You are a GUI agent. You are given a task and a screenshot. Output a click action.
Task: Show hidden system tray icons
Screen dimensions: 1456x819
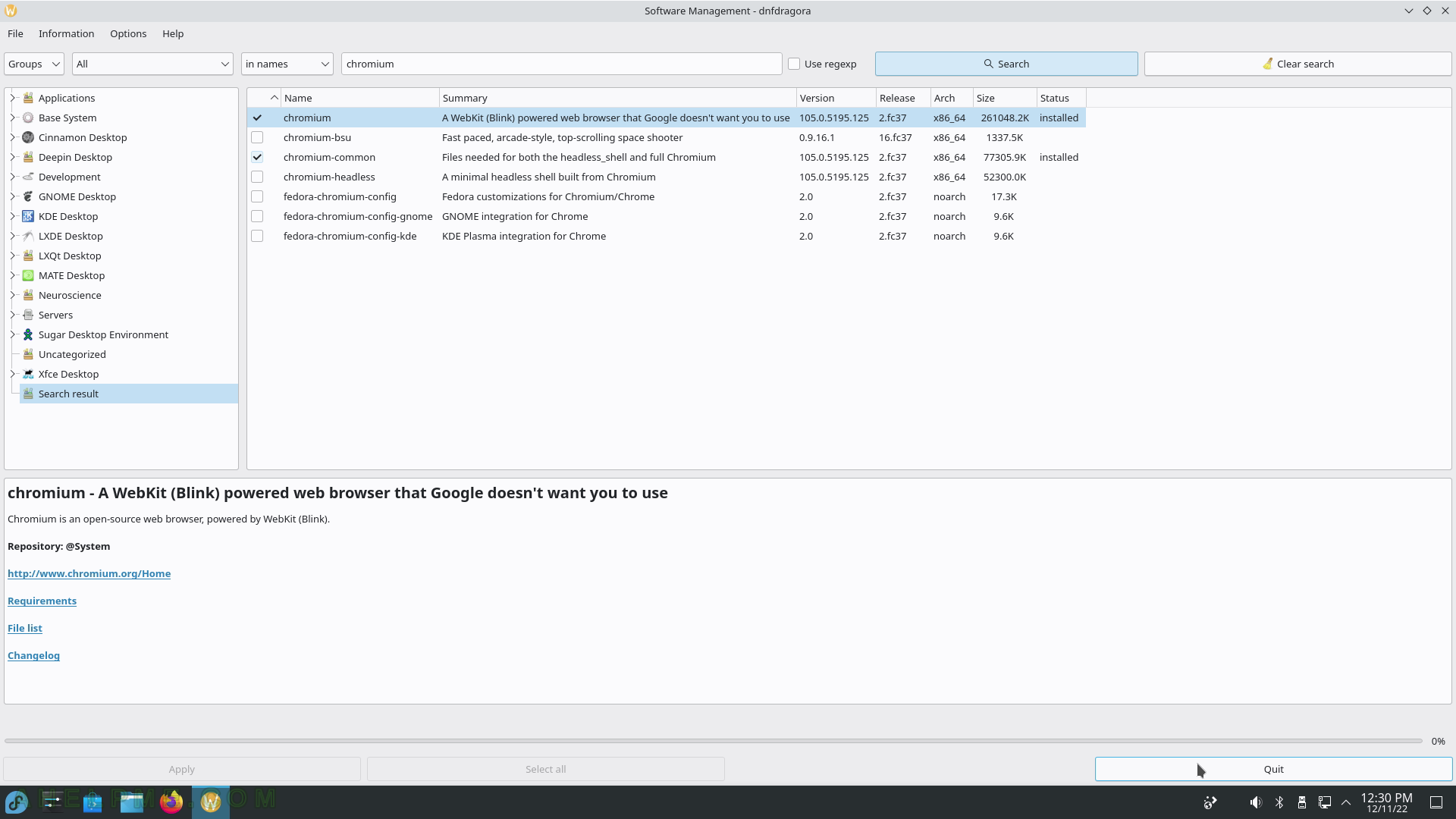click(x=1346, y=802)
